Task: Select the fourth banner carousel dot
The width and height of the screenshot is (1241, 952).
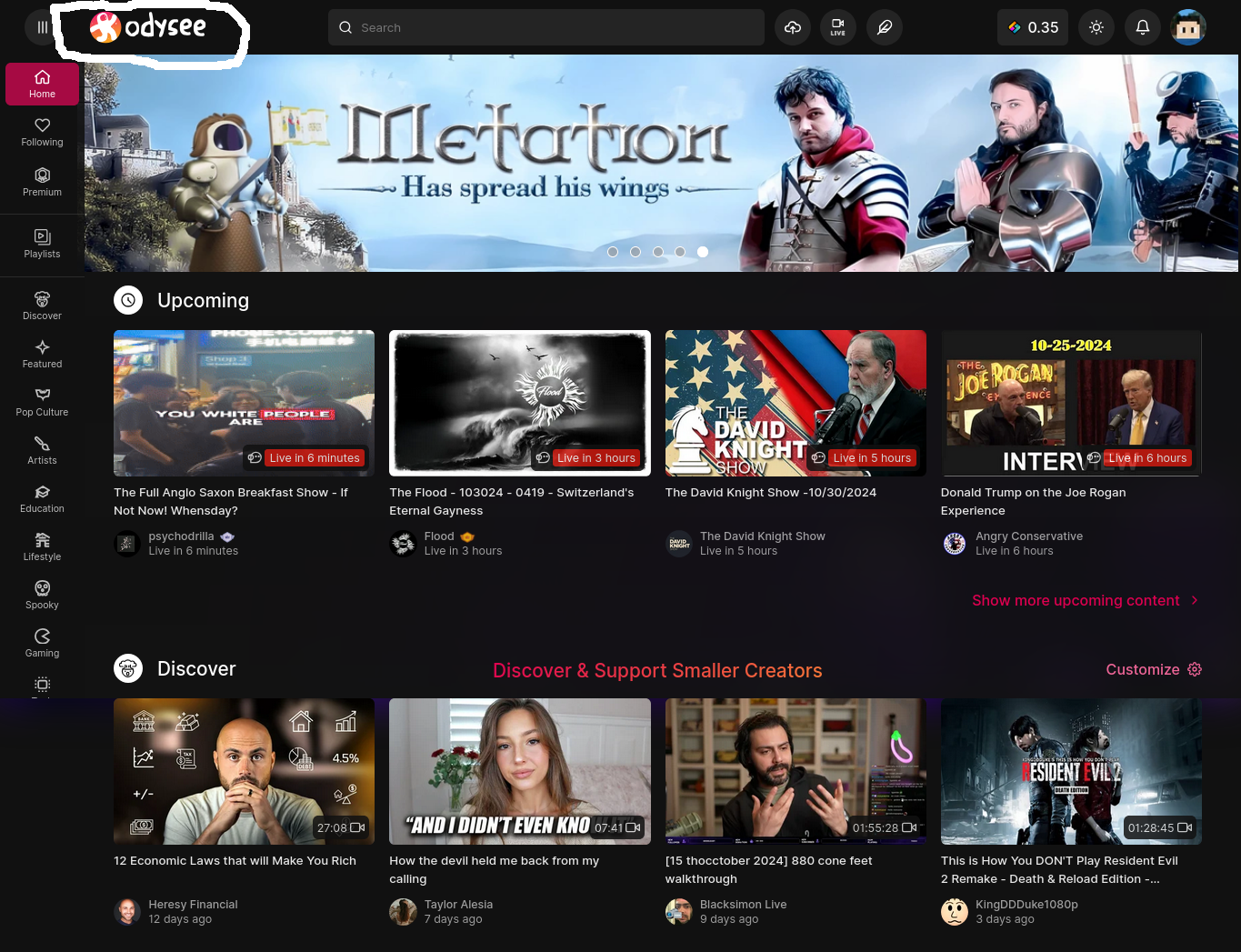Action: [680, 252]
